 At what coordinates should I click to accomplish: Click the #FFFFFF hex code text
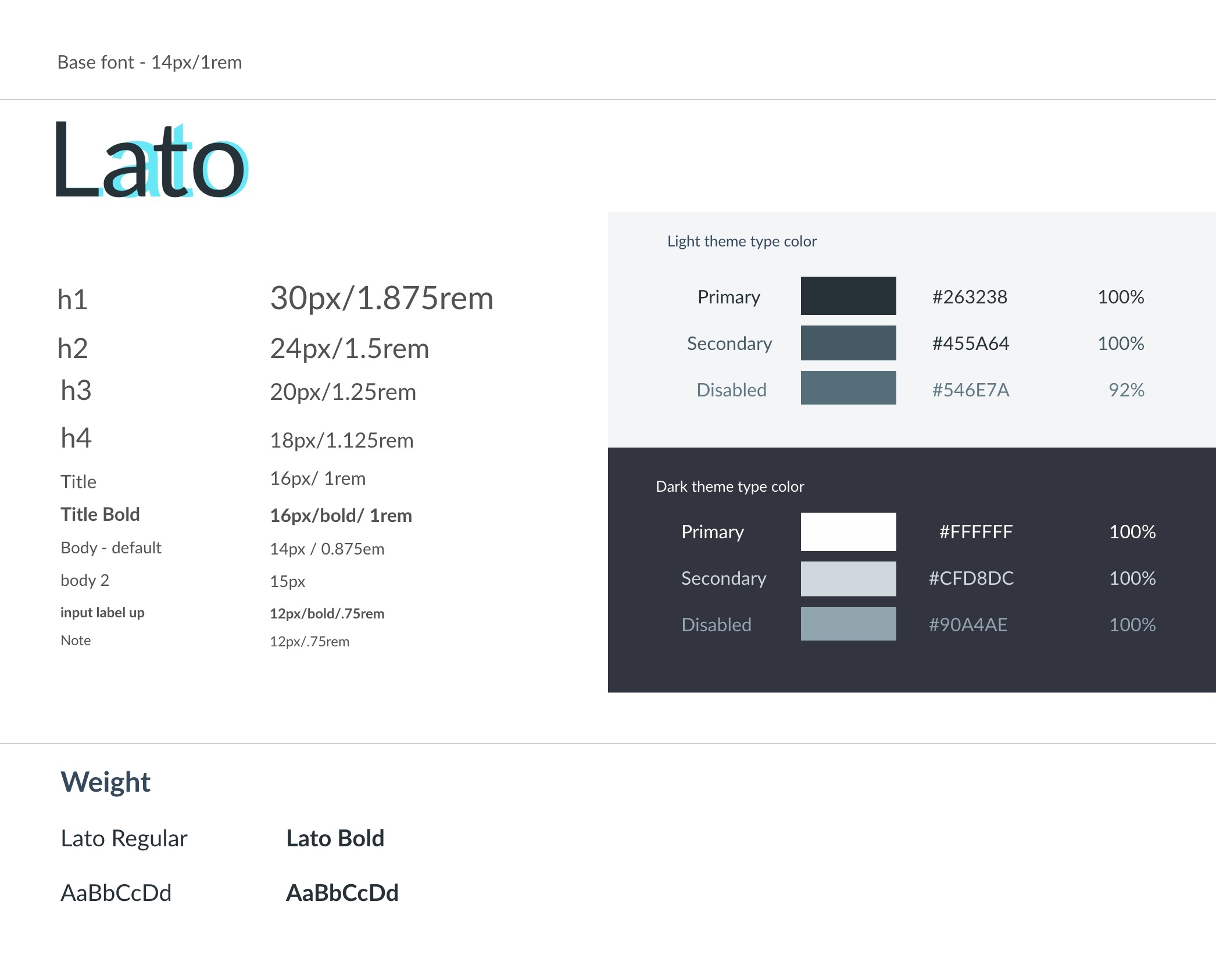pyautogui.click(x=975, y=532)
